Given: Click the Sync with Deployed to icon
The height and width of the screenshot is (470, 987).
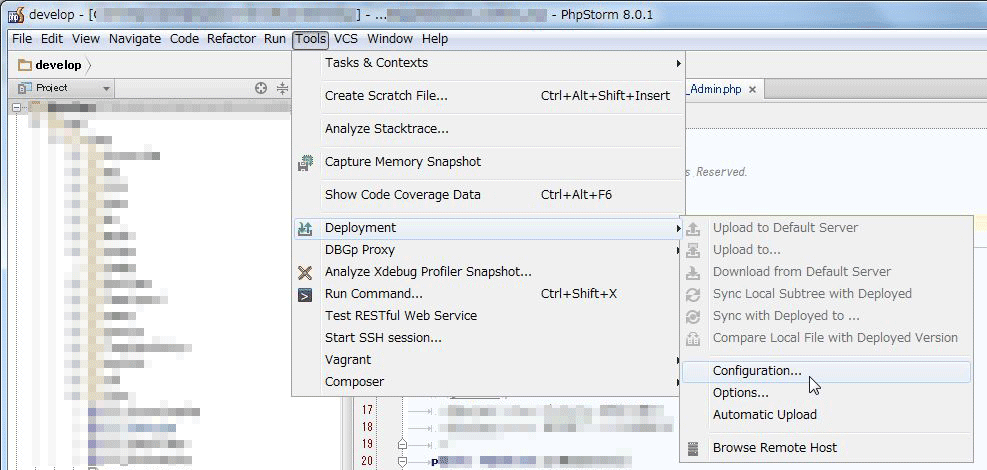Looking at the screenshot, I should point(693,316).
